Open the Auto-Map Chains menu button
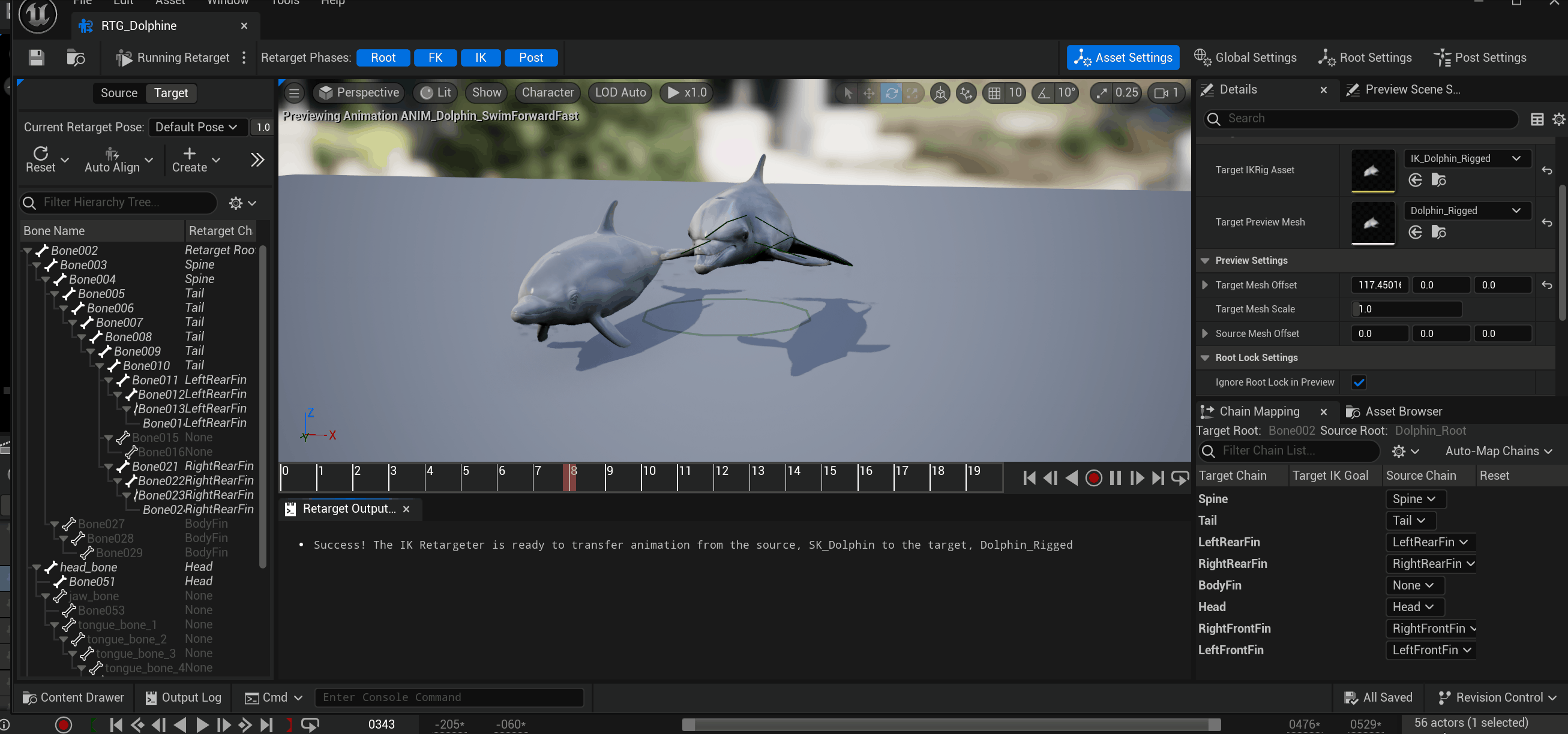 1497,451
